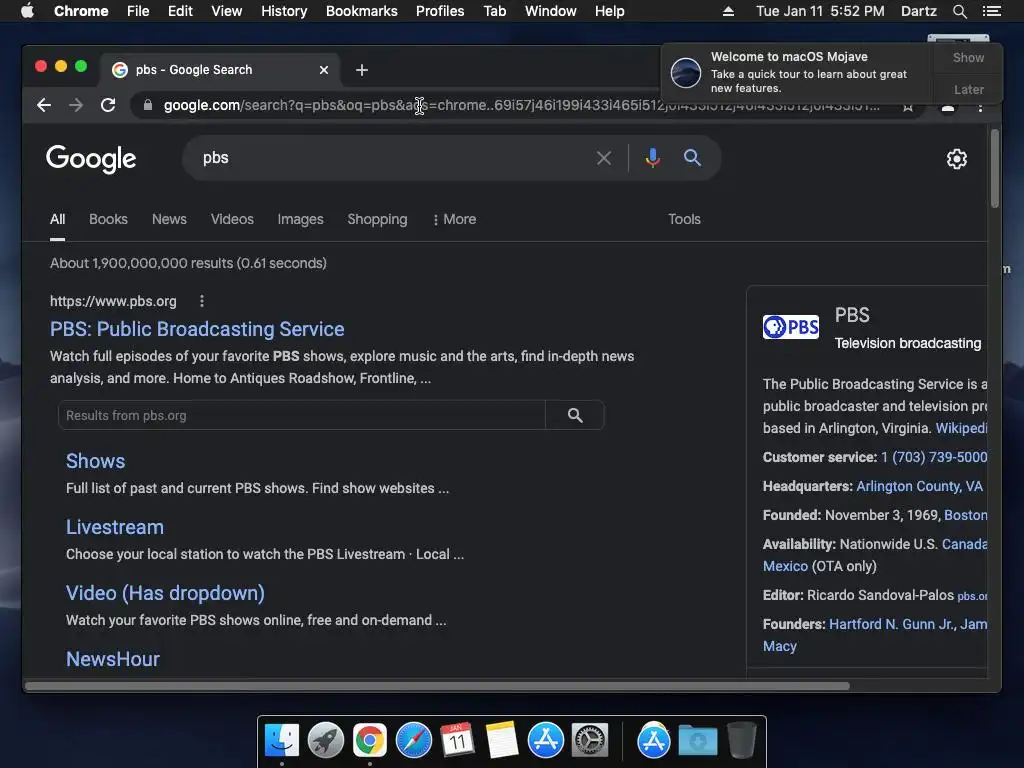Viewport: 1024px width, 768px height.
Task: Open the NewsHour sitelink
Action: click(113, 659)
